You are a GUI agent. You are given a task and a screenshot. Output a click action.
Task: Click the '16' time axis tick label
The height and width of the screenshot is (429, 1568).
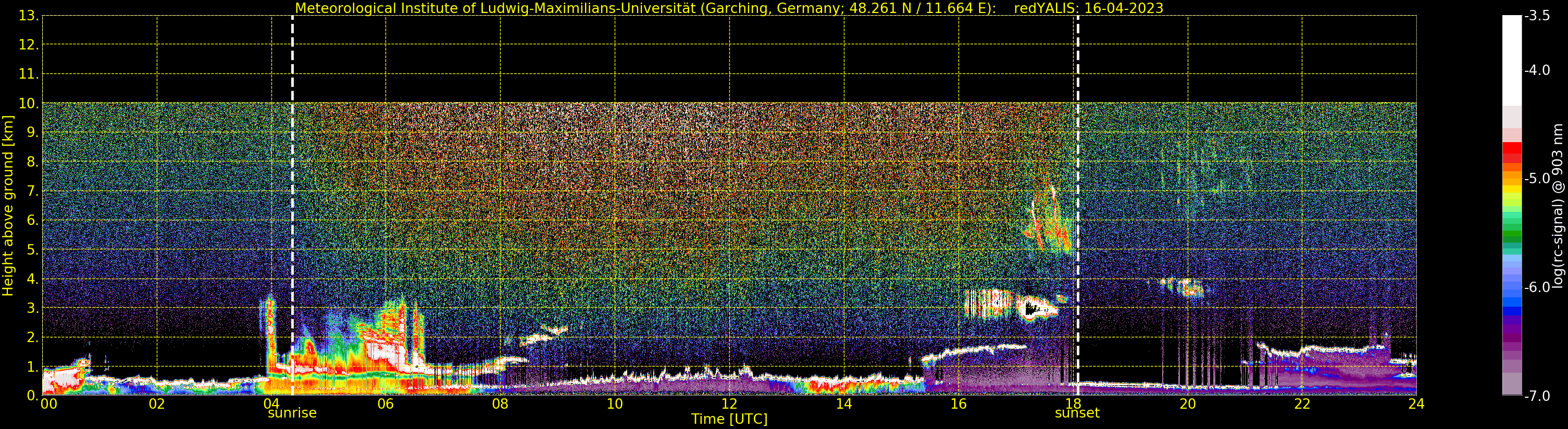point(959,403)
